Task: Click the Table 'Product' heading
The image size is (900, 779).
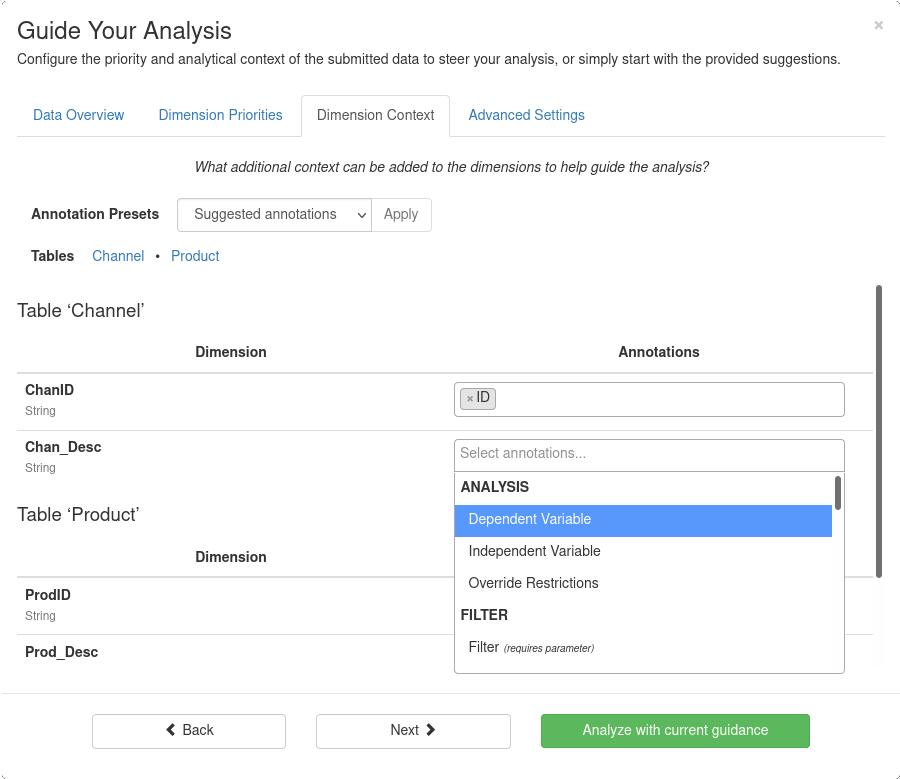Action: [78, 515]
